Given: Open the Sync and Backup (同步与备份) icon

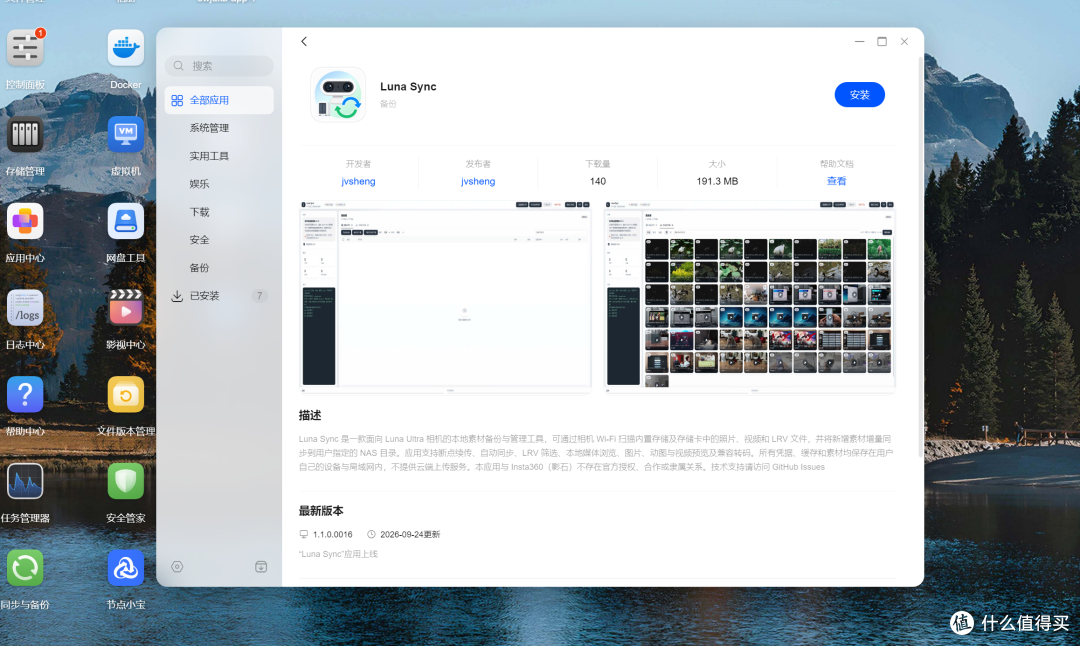Looking at the screenshot, I should 25,569.
